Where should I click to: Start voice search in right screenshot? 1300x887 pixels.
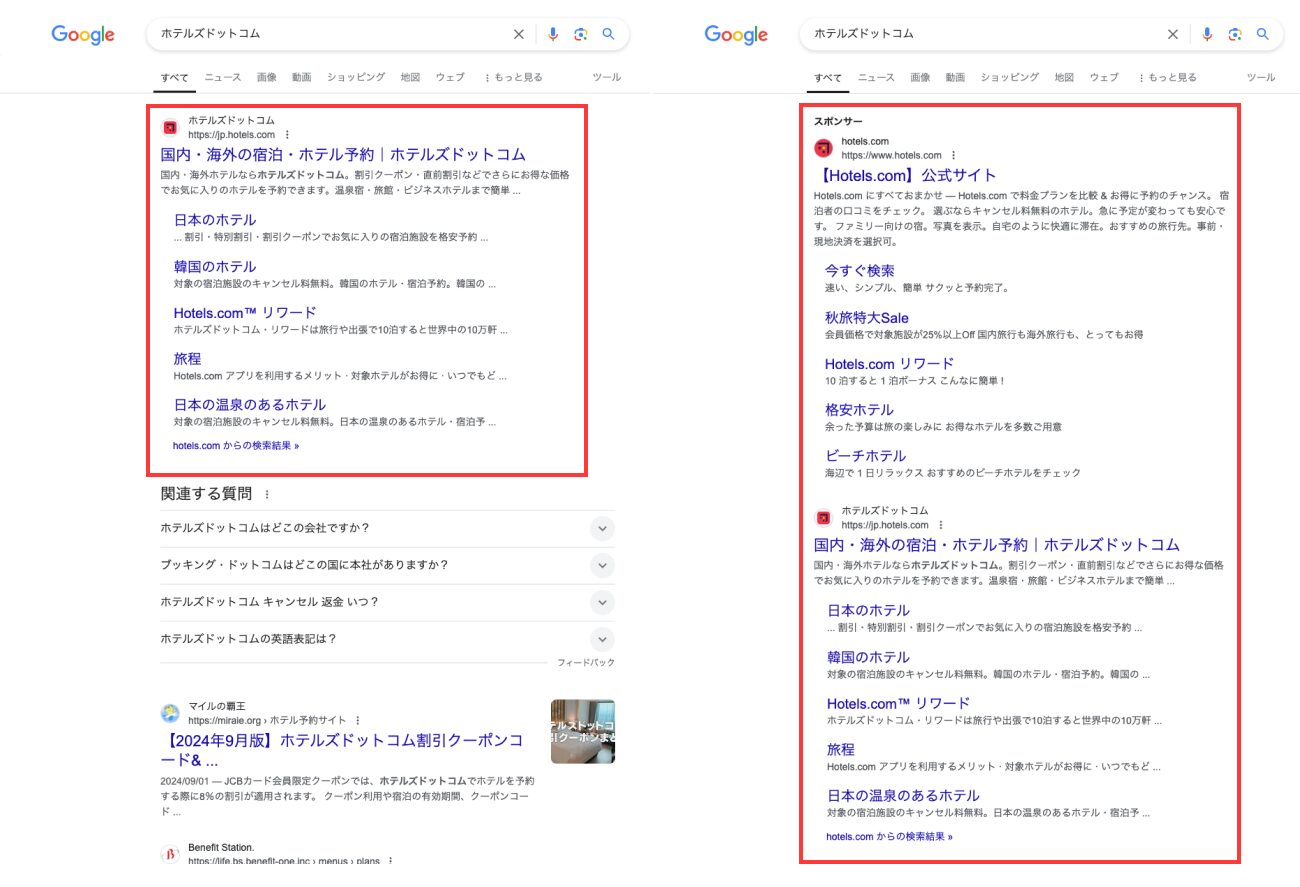coord(1207,34)
